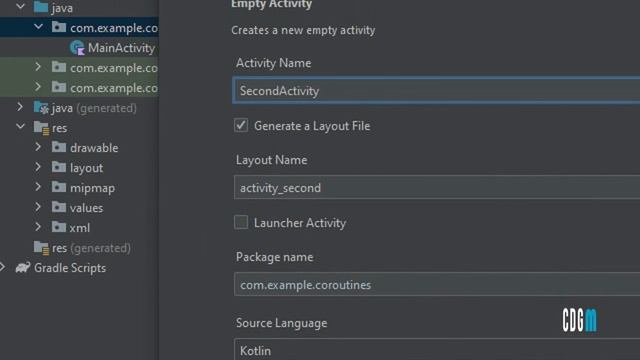Click the MainActivity Kotlin class icon
Viewport: 640px width, 360px height.
coord(77,48)
